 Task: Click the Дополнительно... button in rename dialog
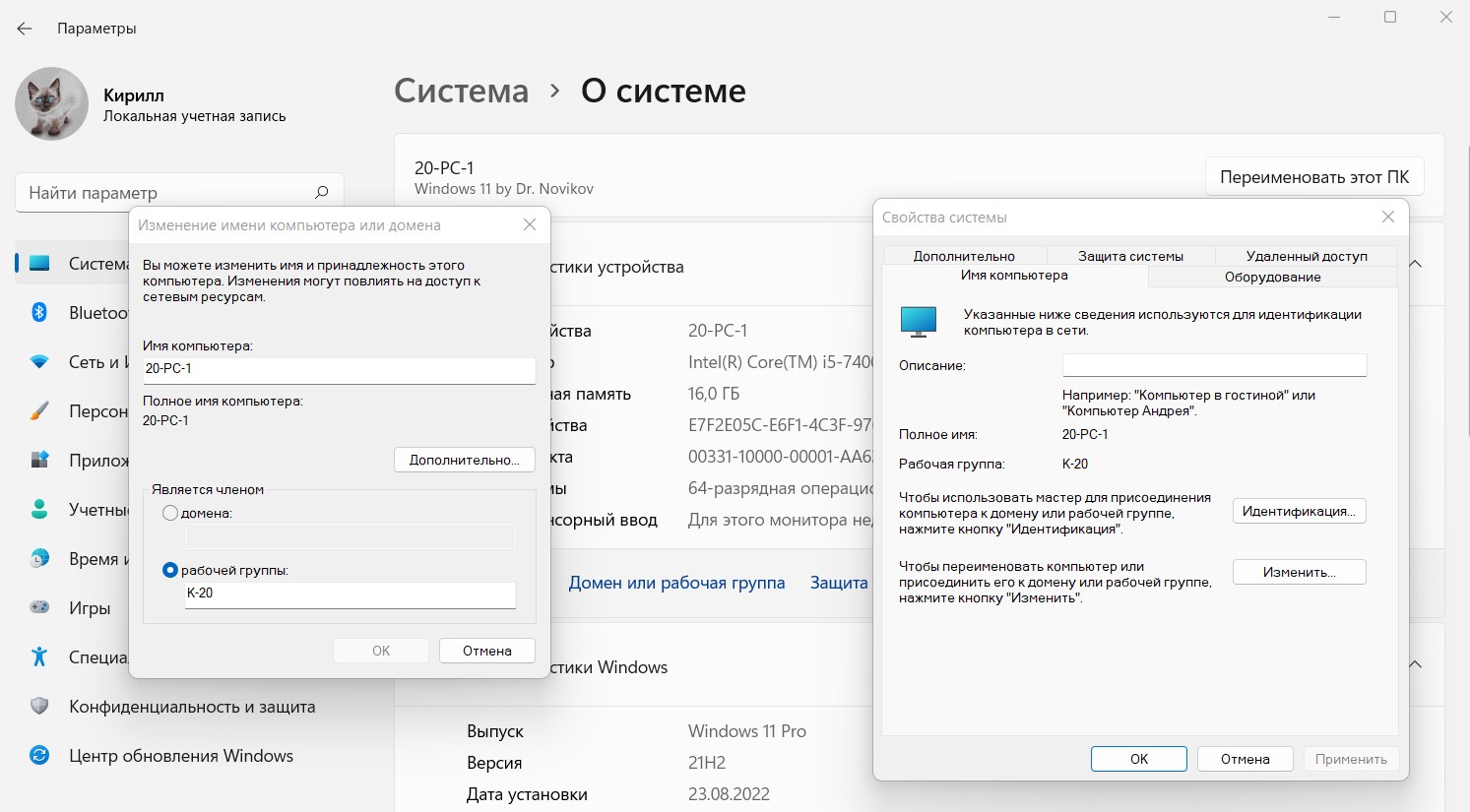point(465,460)
